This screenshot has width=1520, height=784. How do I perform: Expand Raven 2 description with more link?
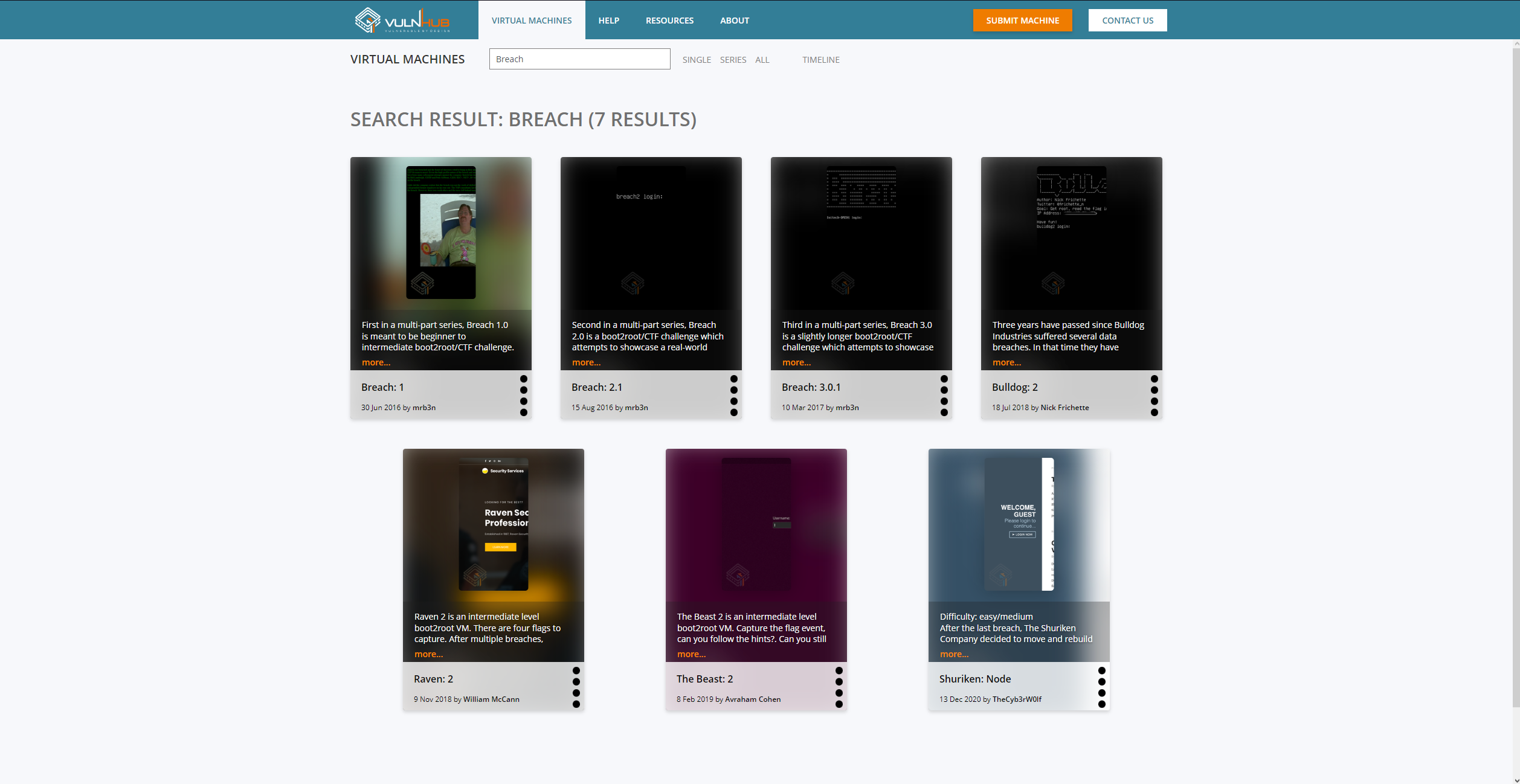pyautogui.click(x=428, y=654)
